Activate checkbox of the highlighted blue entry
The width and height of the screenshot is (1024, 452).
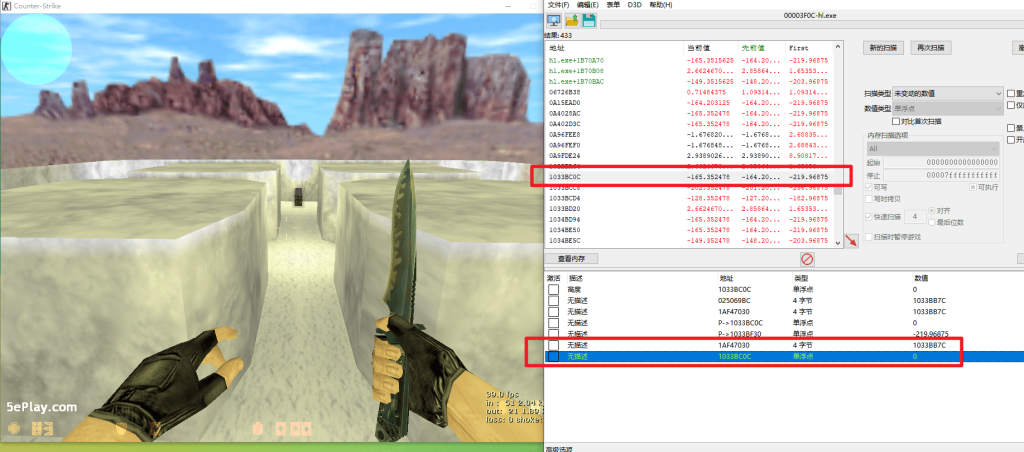coord(553,357)
